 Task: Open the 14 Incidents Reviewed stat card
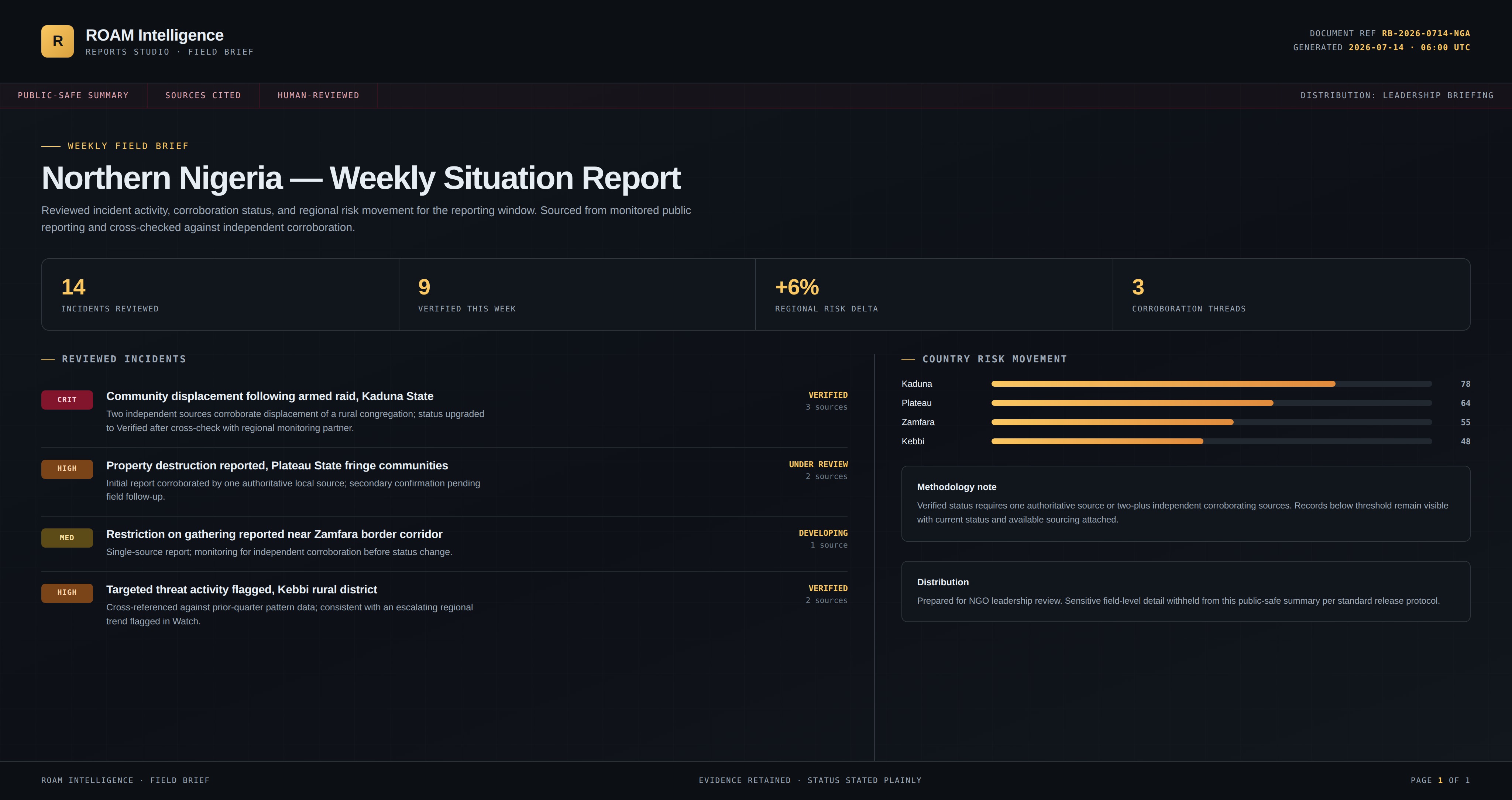click(220, 294)
